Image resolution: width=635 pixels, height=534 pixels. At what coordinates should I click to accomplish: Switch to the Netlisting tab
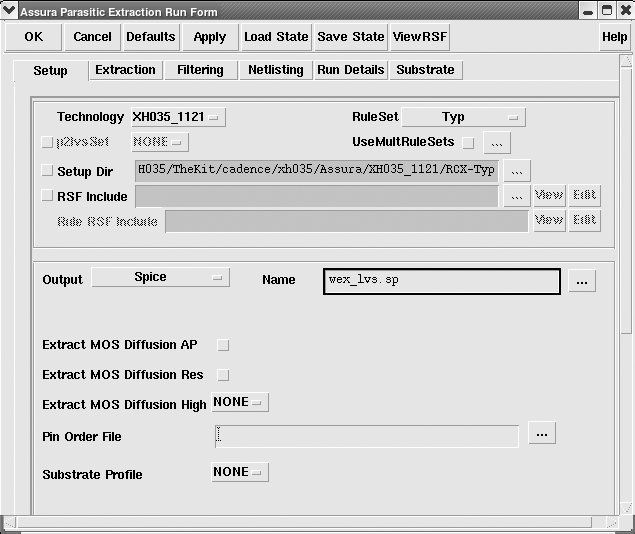tap(276, 70)
